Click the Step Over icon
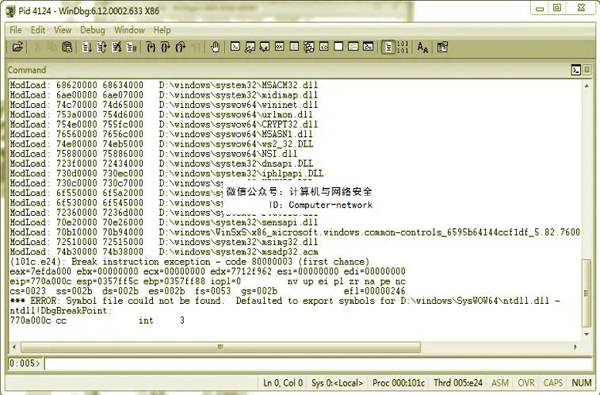The image size is (600, 395). point(166,47)
